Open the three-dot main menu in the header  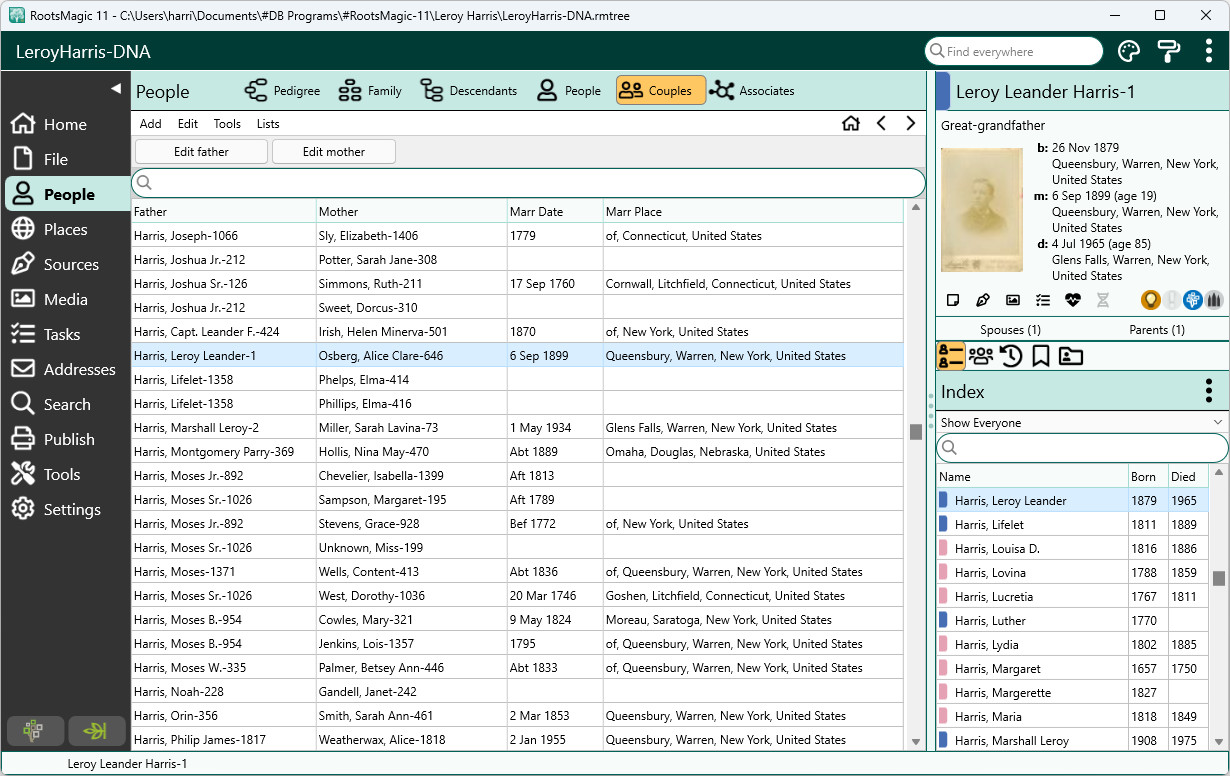click(1209, 51)
